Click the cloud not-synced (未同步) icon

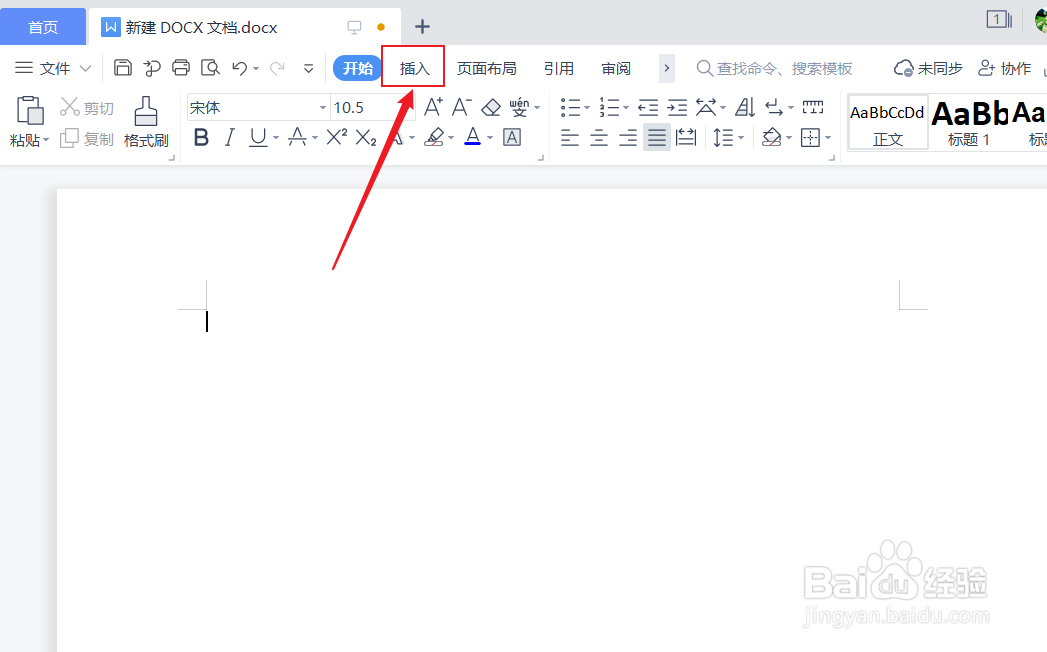tap(928, 68)
